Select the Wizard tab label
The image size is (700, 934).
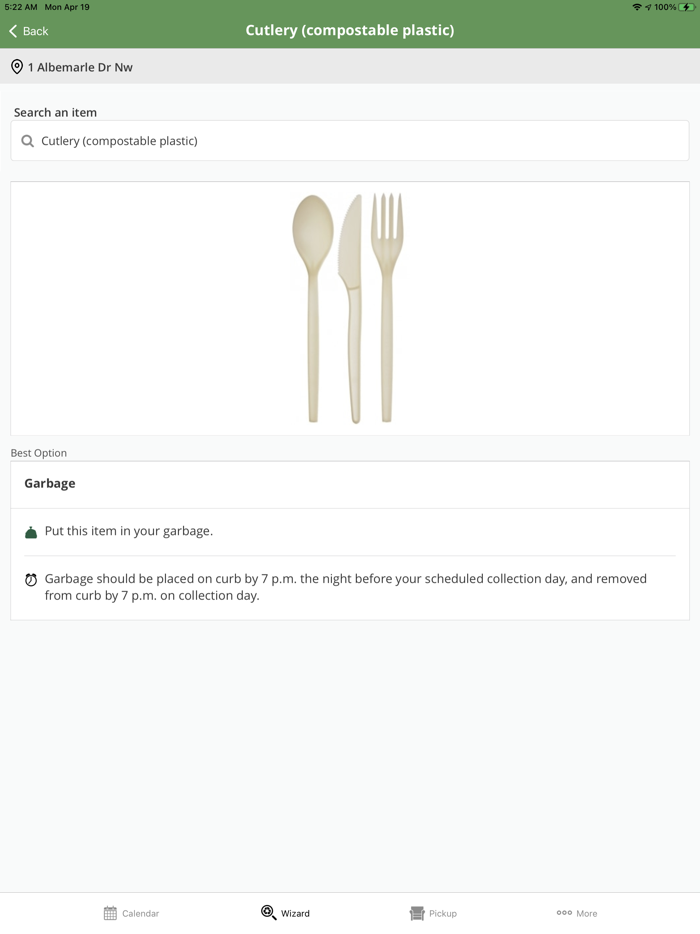coord(295,913)
